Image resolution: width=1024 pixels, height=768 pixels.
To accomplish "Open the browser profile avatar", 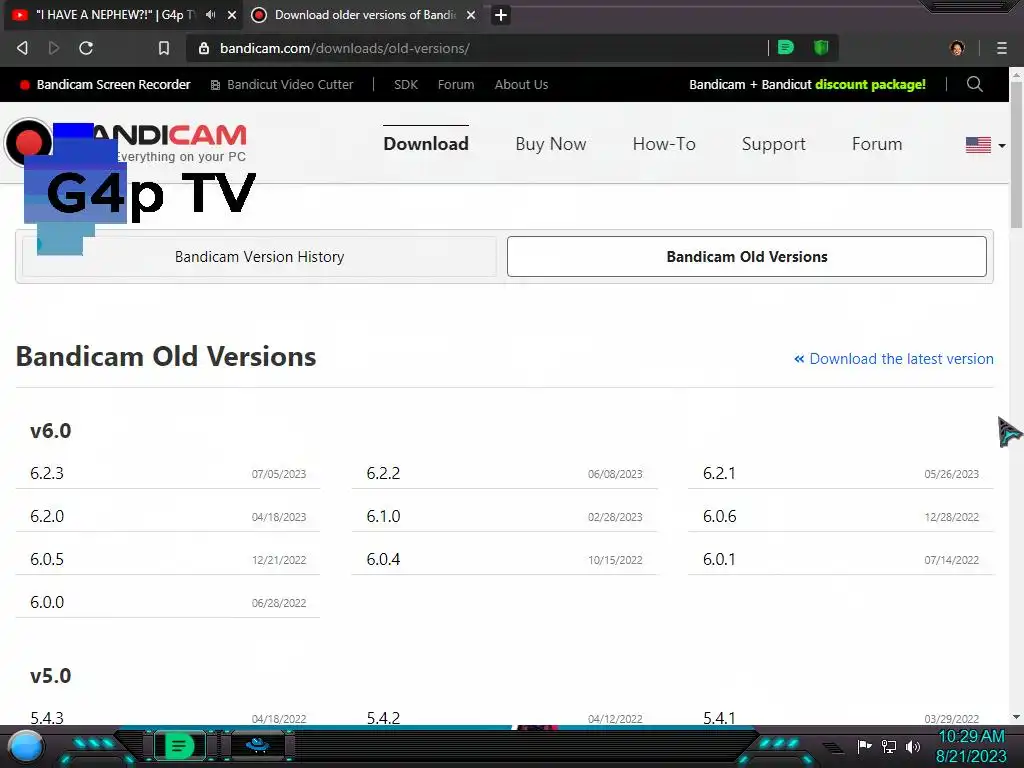I will coord(957,48).
